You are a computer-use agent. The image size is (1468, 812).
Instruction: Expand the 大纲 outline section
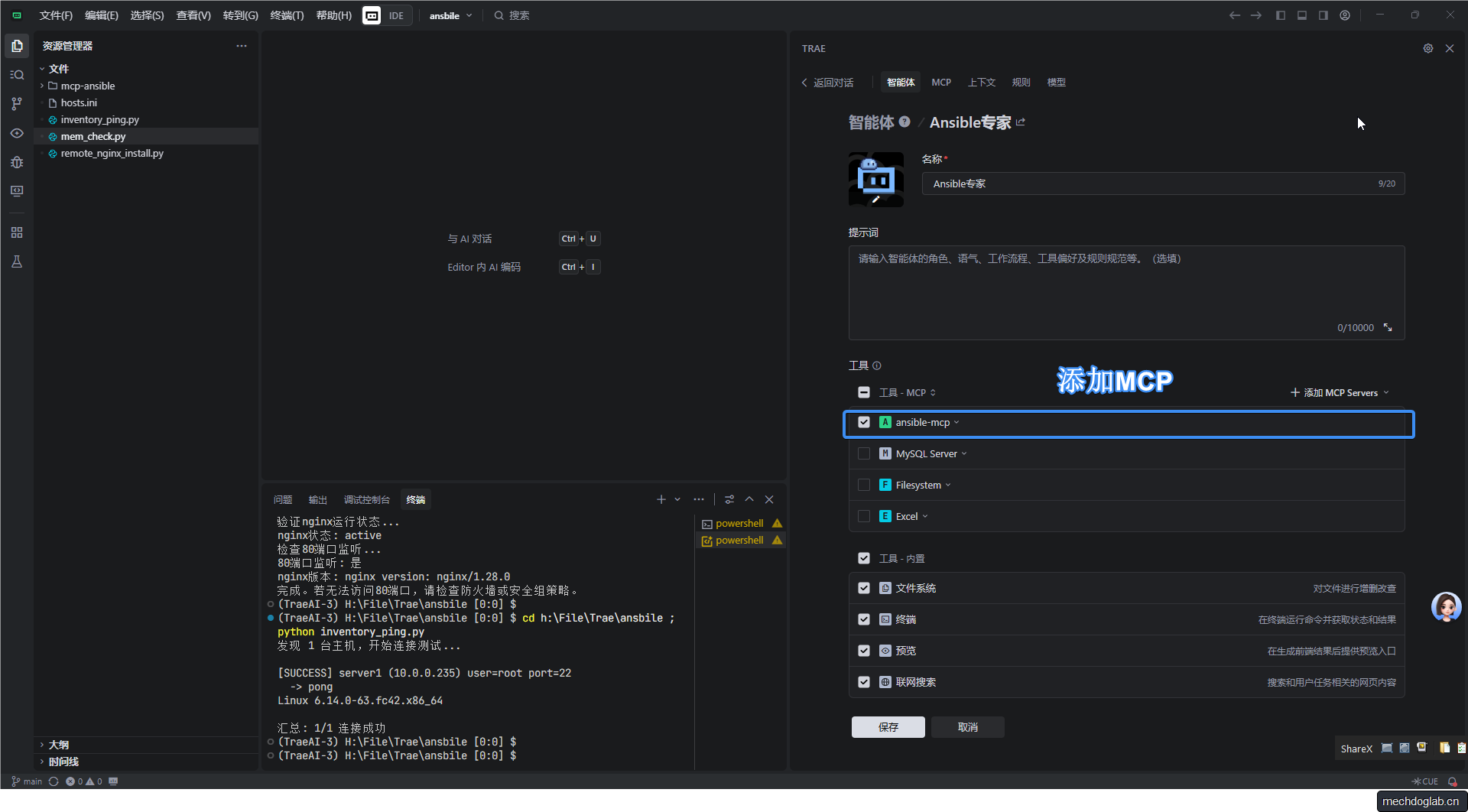59,745
